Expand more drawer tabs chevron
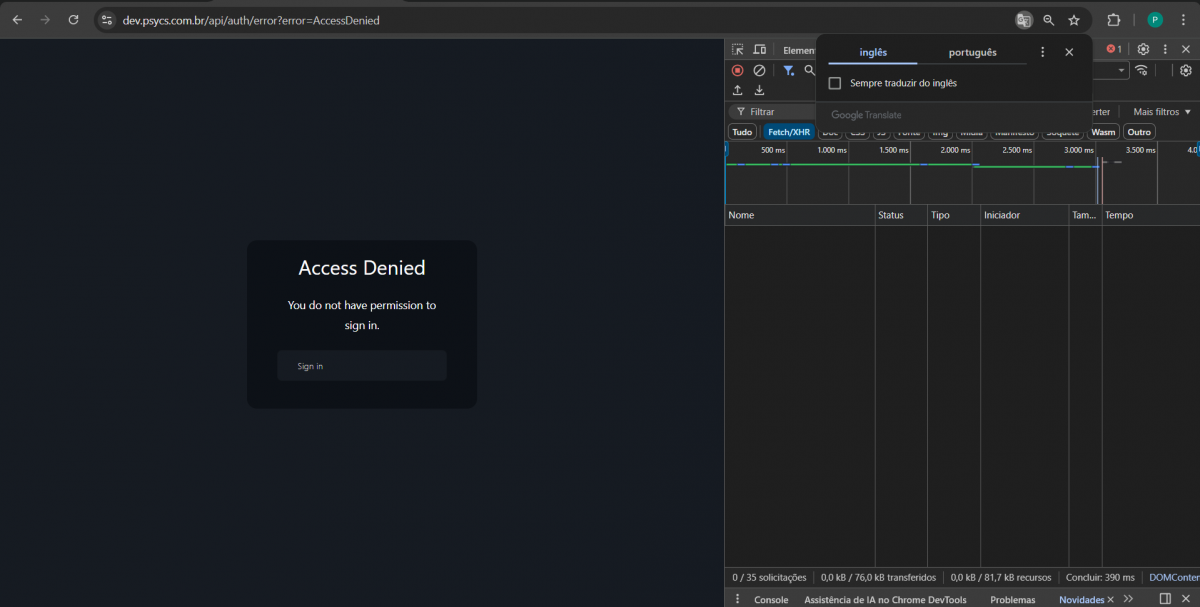 [1128, 599]
